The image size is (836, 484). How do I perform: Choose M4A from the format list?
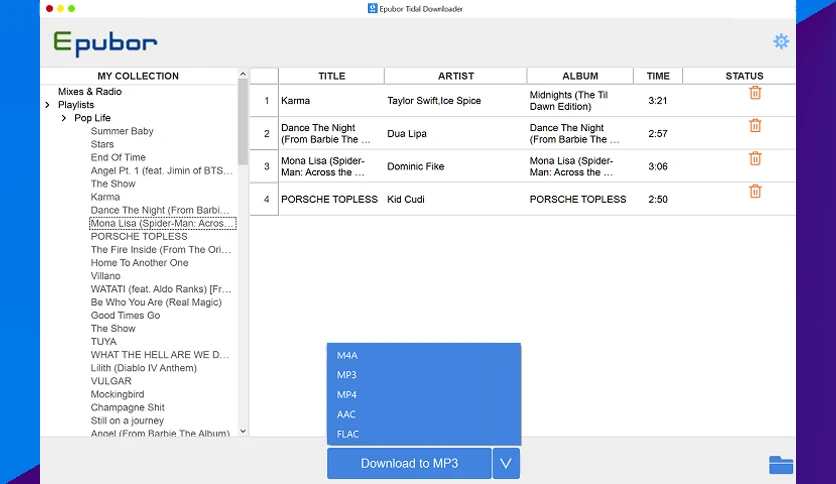(x=347, y=356)
